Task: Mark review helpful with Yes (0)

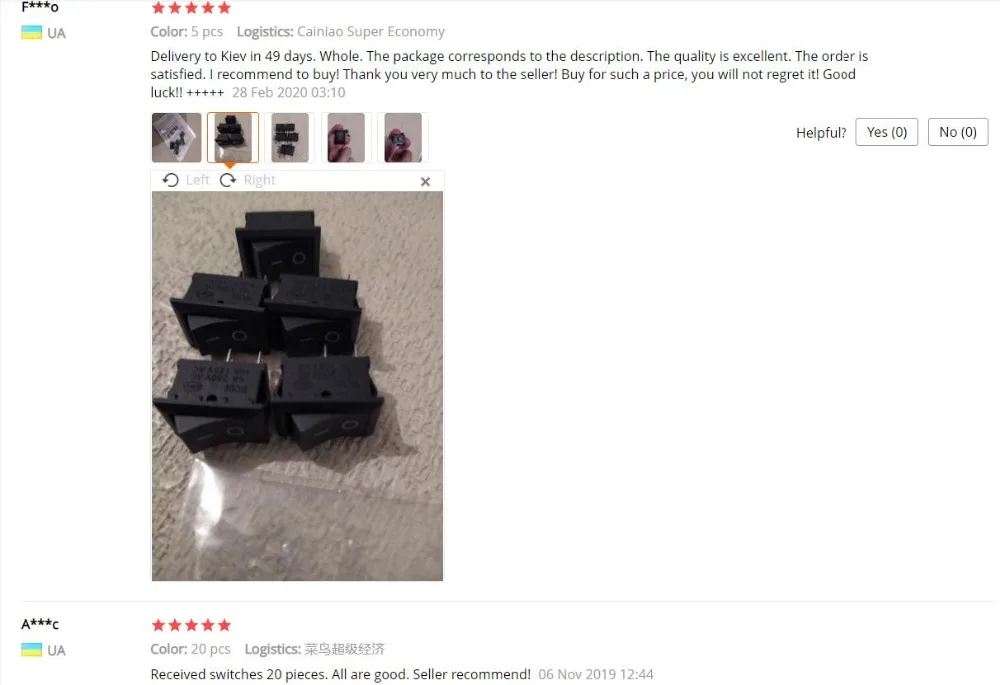Action: coord(886,132)
